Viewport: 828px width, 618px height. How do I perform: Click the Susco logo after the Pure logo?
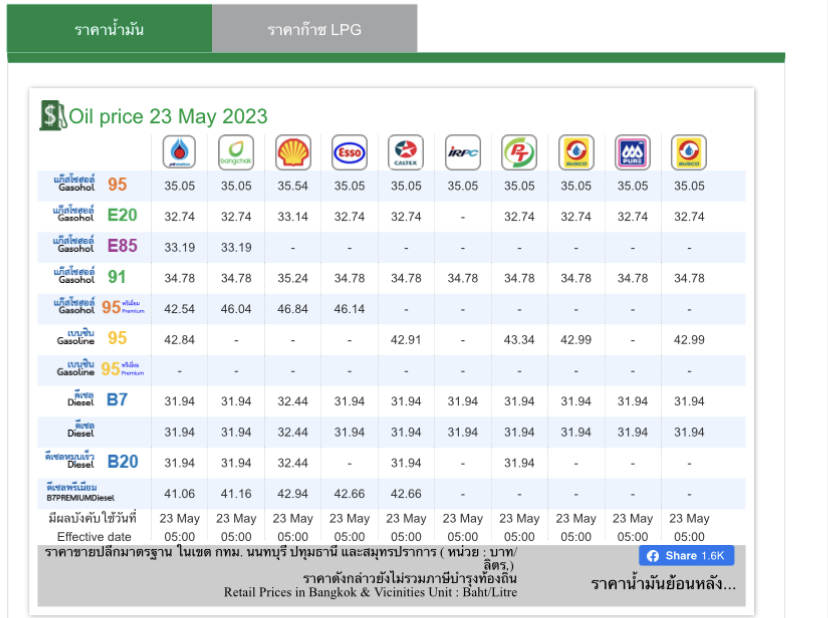(689, 152)
